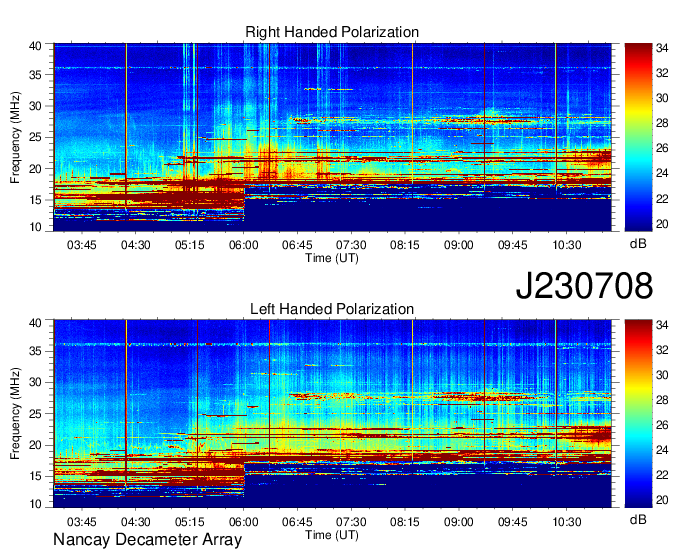
Task: Click inside the Right Handed Polarization spectrogram
Action: pyautogui.click(x=332, y=137)
